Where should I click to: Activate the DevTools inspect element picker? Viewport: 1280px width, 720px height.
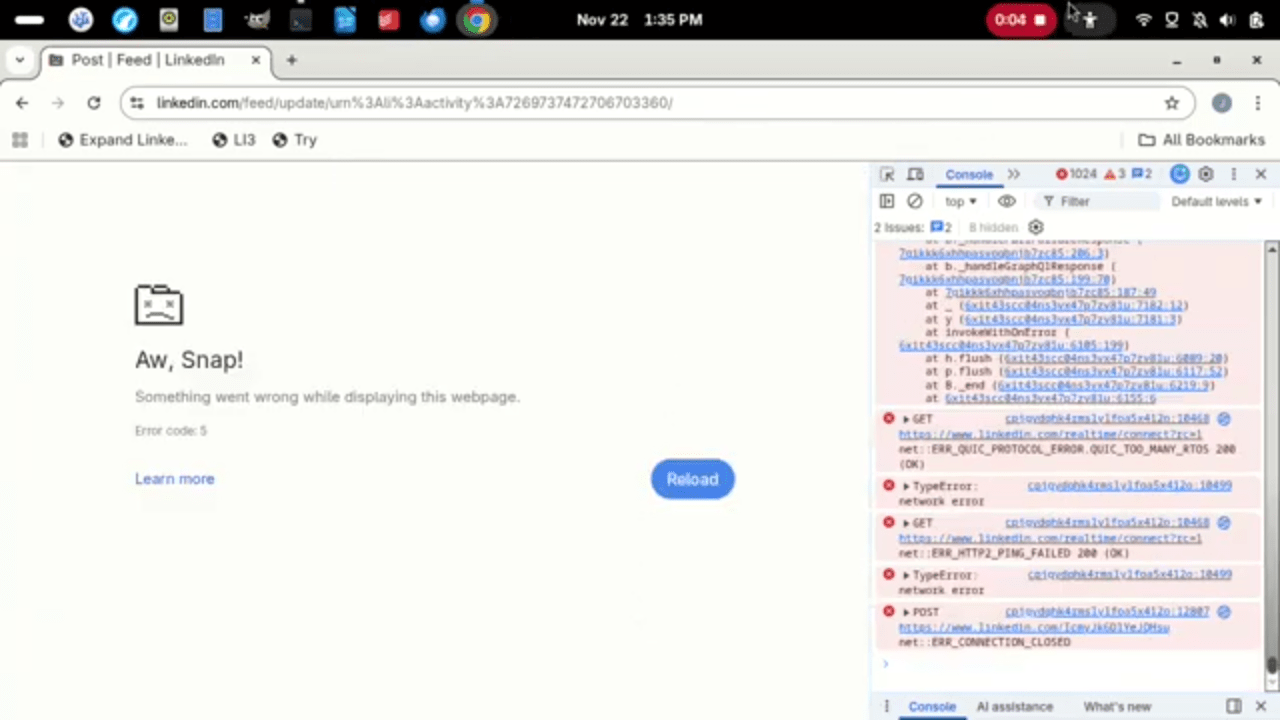coord(887,174)
